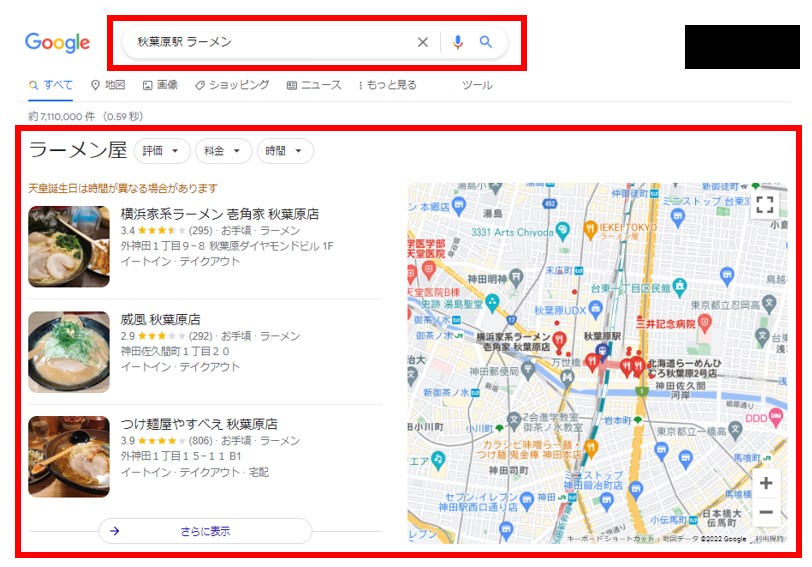Click 外神田1丁目9−8 秋葉原ダイヤモンドビル 1F address

tap(227, 246)
